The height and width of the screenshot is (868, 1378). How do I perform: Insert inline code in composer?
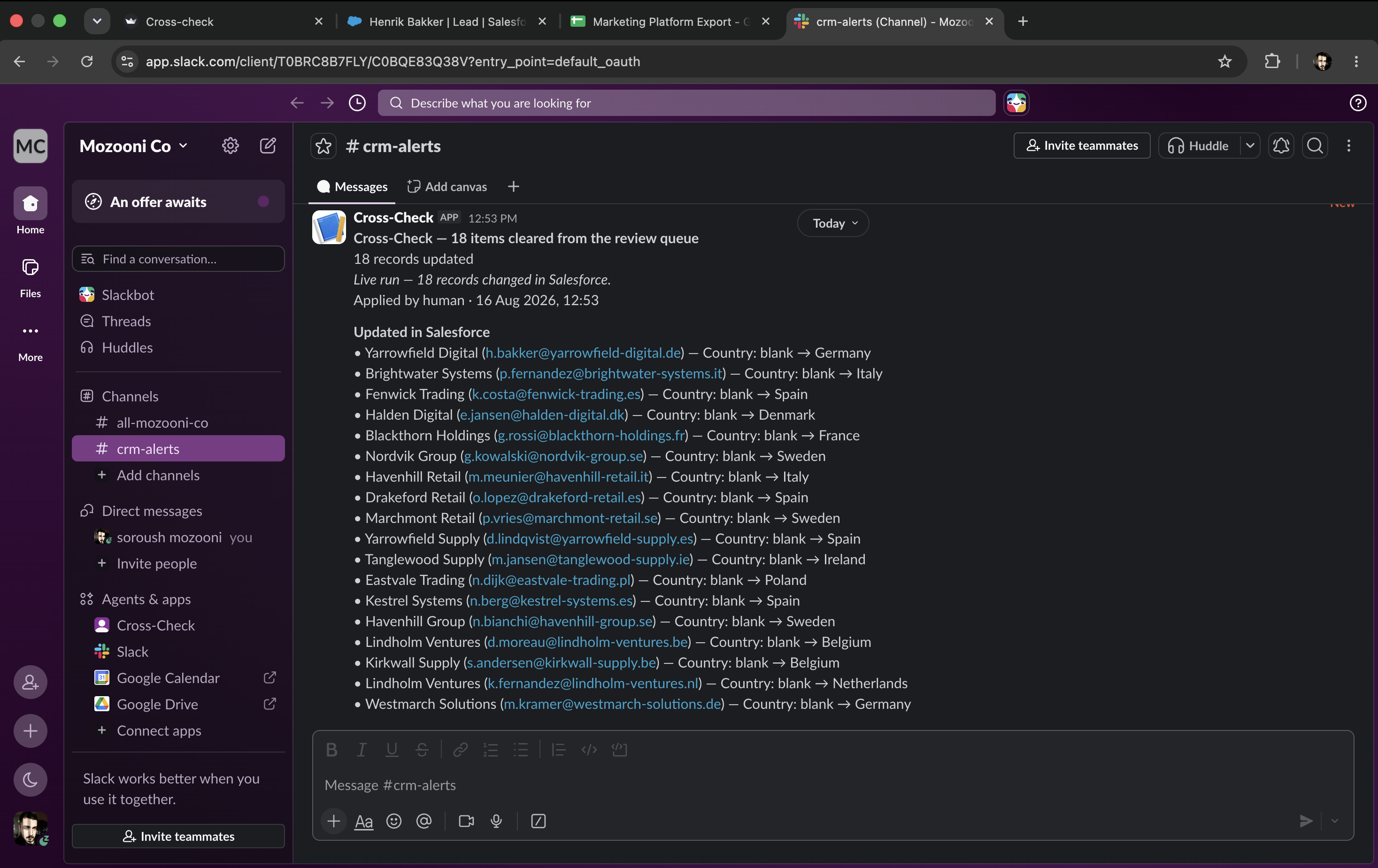tap(589, 750)
